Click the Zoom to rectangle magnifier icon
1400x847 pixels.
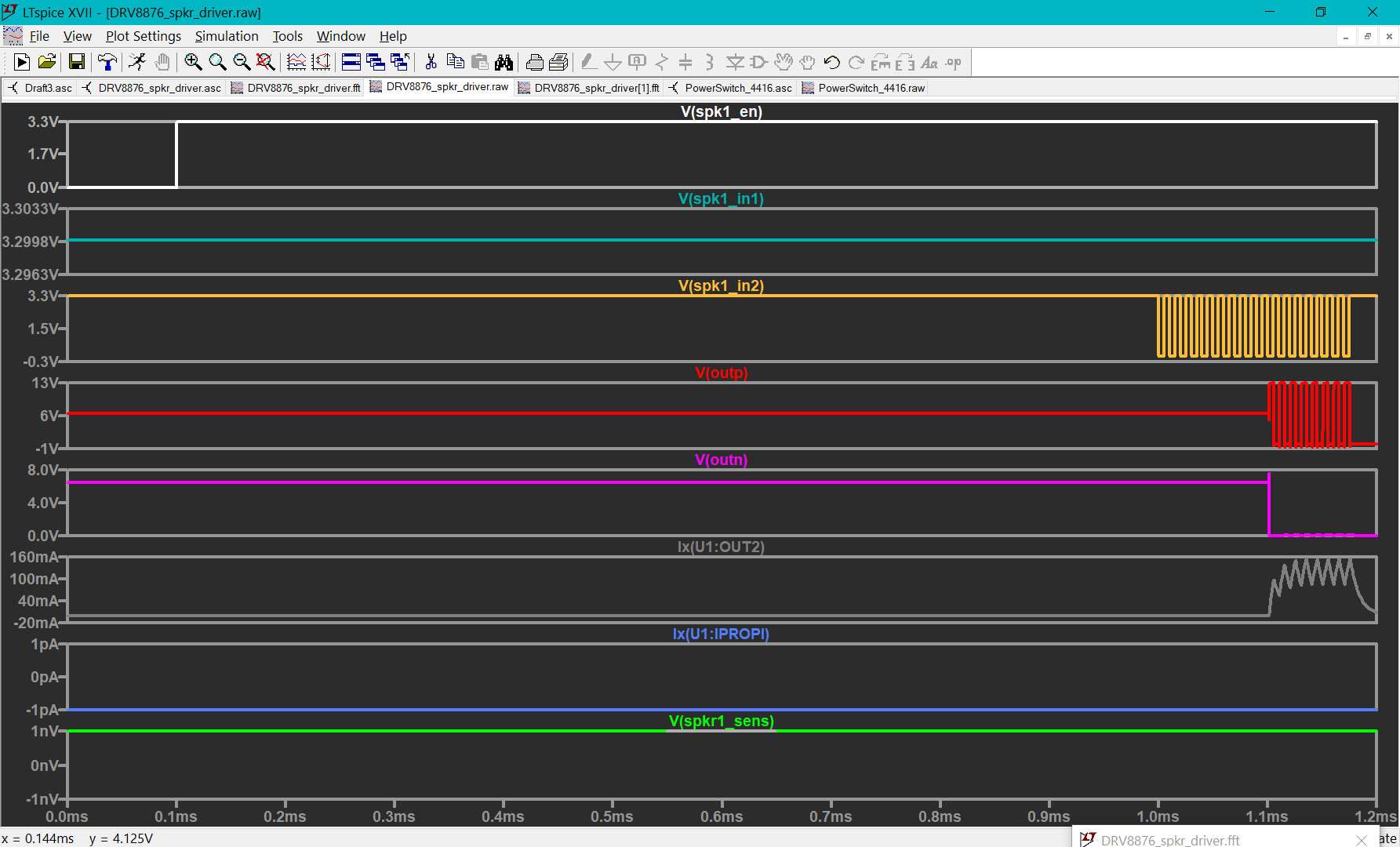[x=217, y=62]
